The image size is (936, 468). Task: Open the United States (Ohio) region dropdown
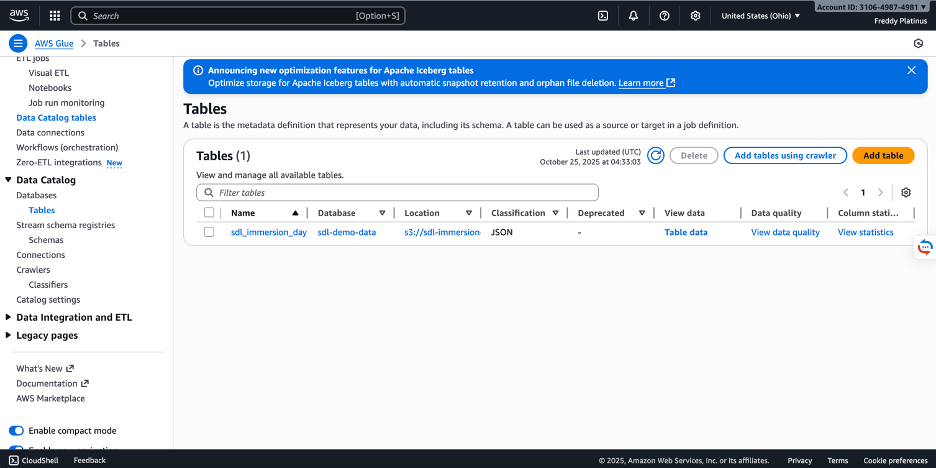pyautogui.click(x=760, y=16)
